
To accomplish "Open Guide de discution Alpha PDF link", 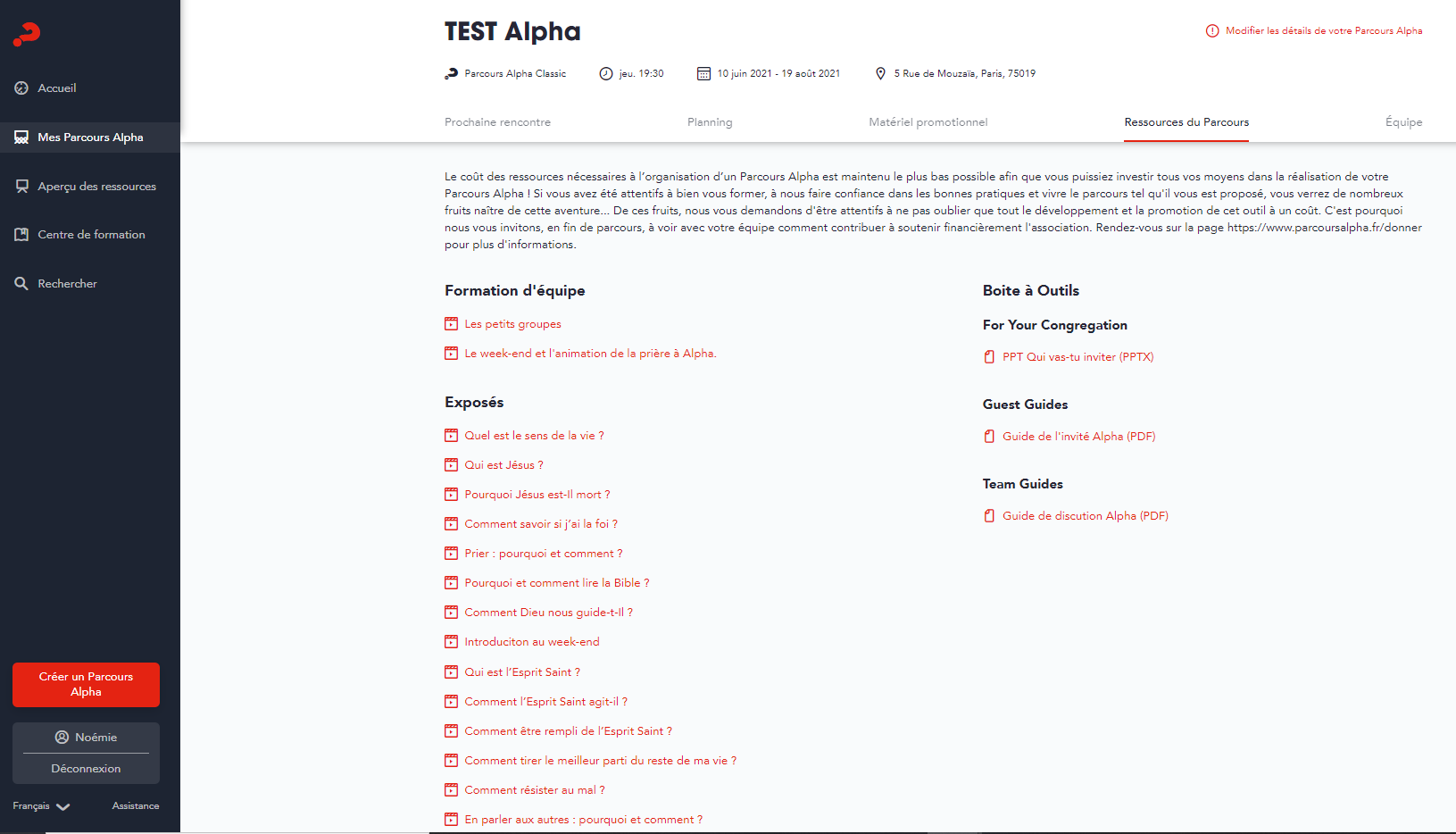I will coord(1085,516).
